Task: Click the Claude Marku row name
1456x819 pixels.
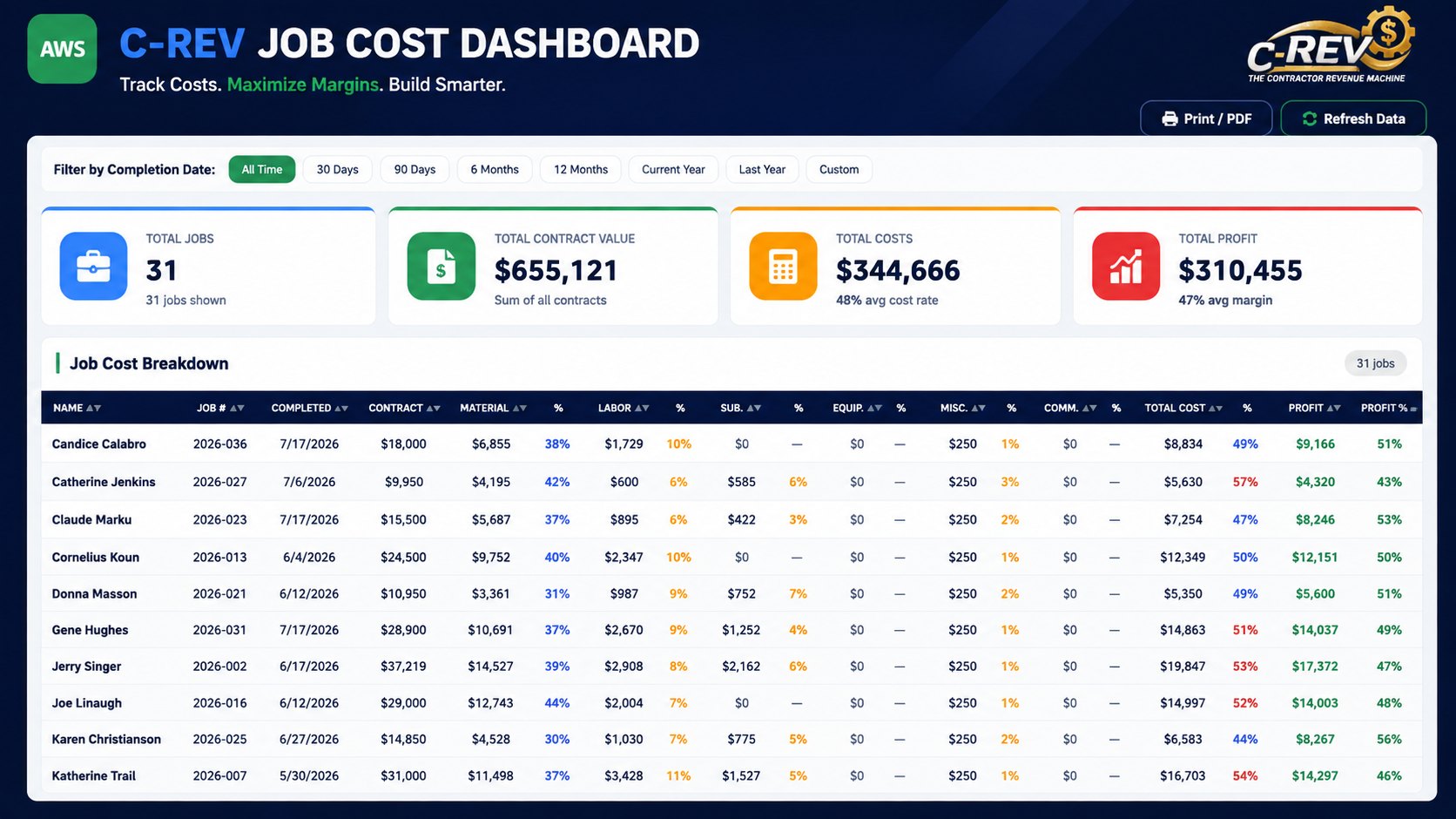Action: tap(91, 520)
